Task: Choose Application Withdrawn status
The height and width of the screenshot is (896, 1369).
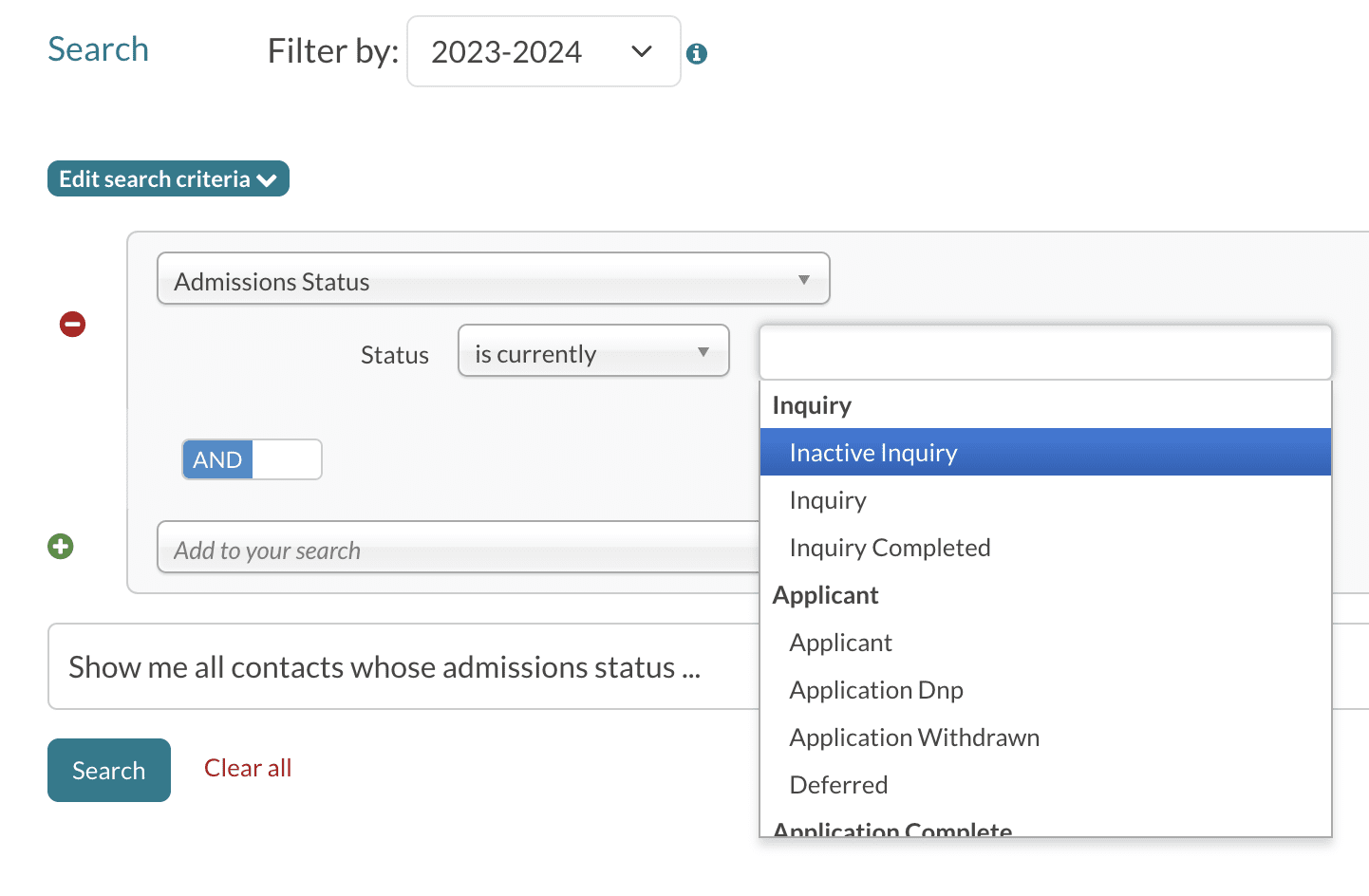Action: pos(913,737)
